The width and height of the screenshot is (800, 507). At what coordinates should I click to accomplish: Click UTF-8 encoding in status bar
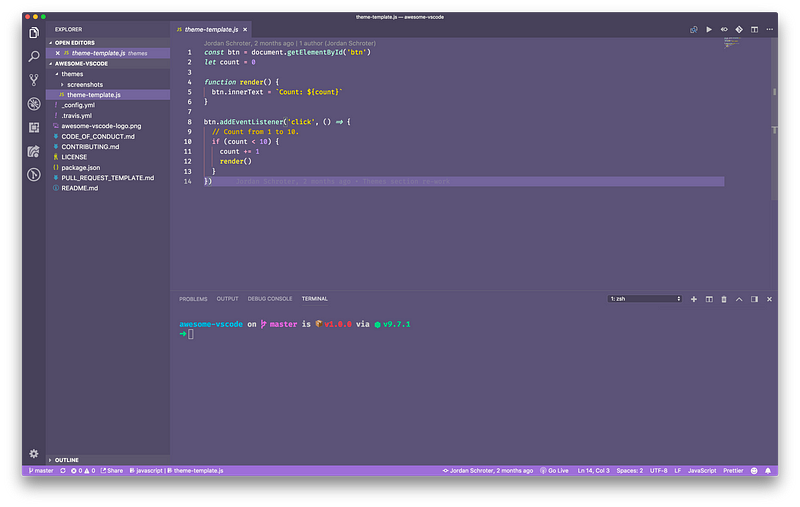pos(658,471)
